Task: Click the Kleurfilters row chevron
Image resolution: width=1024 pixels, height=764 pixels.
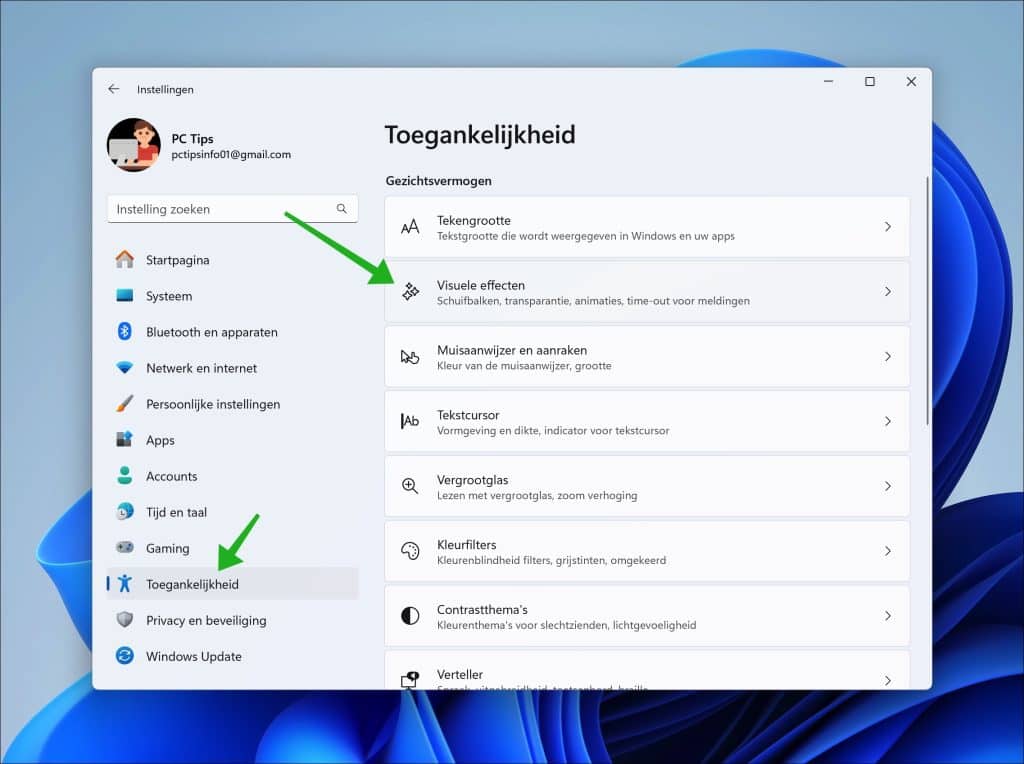Action: click(888, 551)
